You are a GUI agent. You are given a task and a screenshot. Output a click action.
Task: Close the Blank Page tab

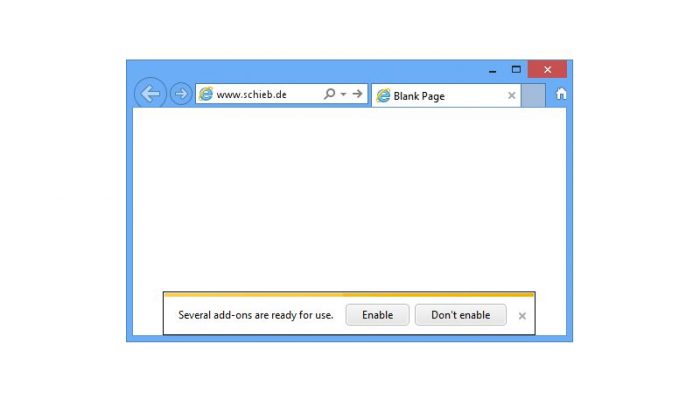(512, 96)
